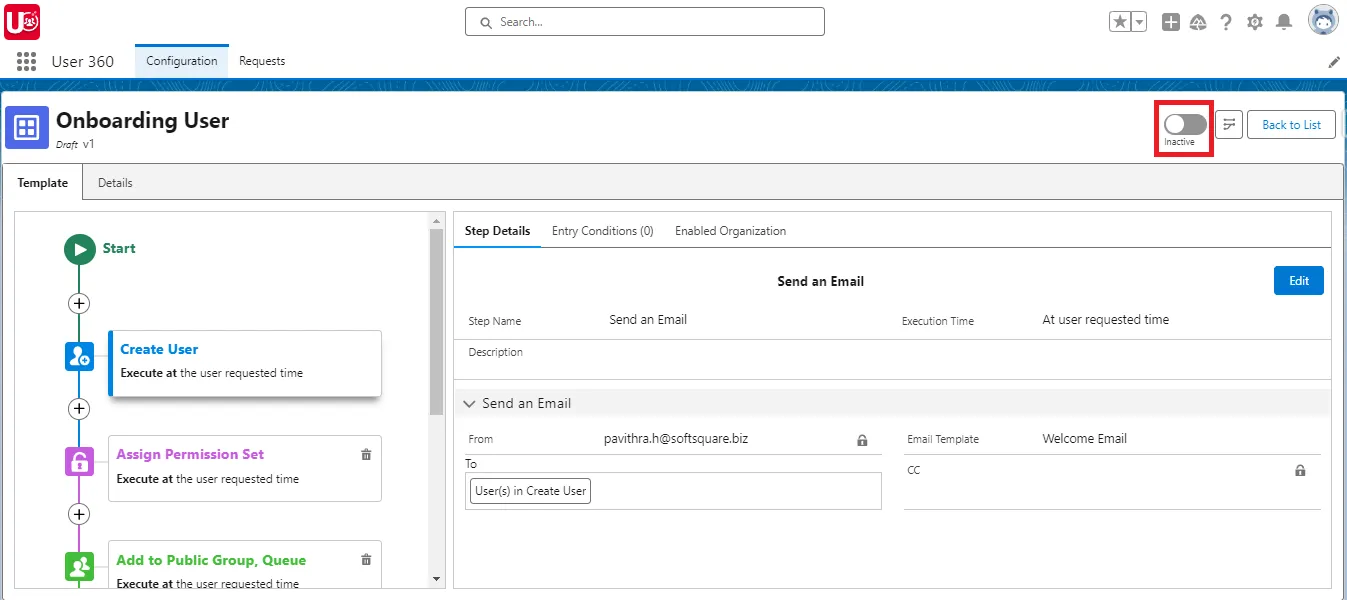
Task: Collapse the Send an Email section
Action: pos(470,403)
